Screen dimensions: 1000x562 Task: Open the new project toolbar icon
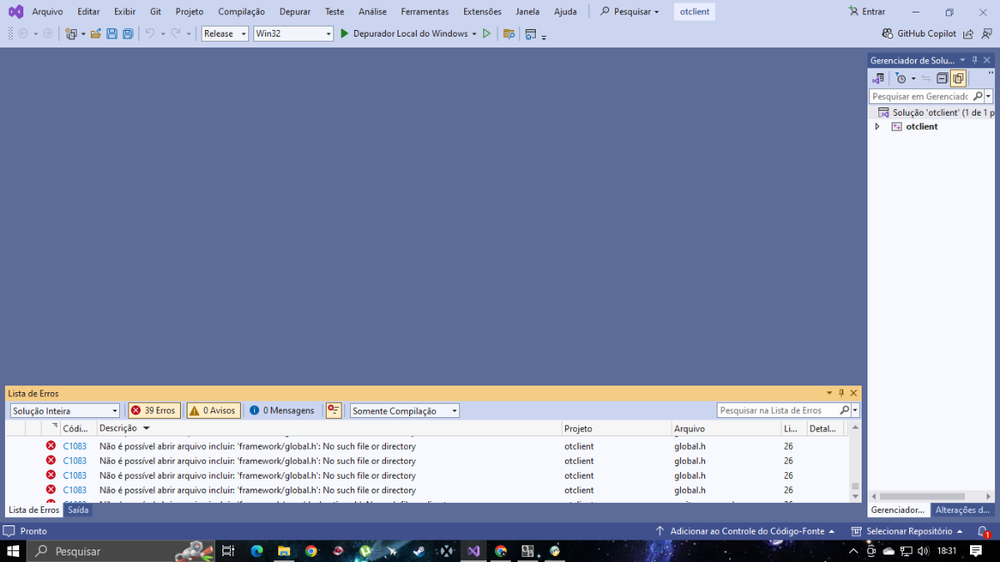coord(71,34)
